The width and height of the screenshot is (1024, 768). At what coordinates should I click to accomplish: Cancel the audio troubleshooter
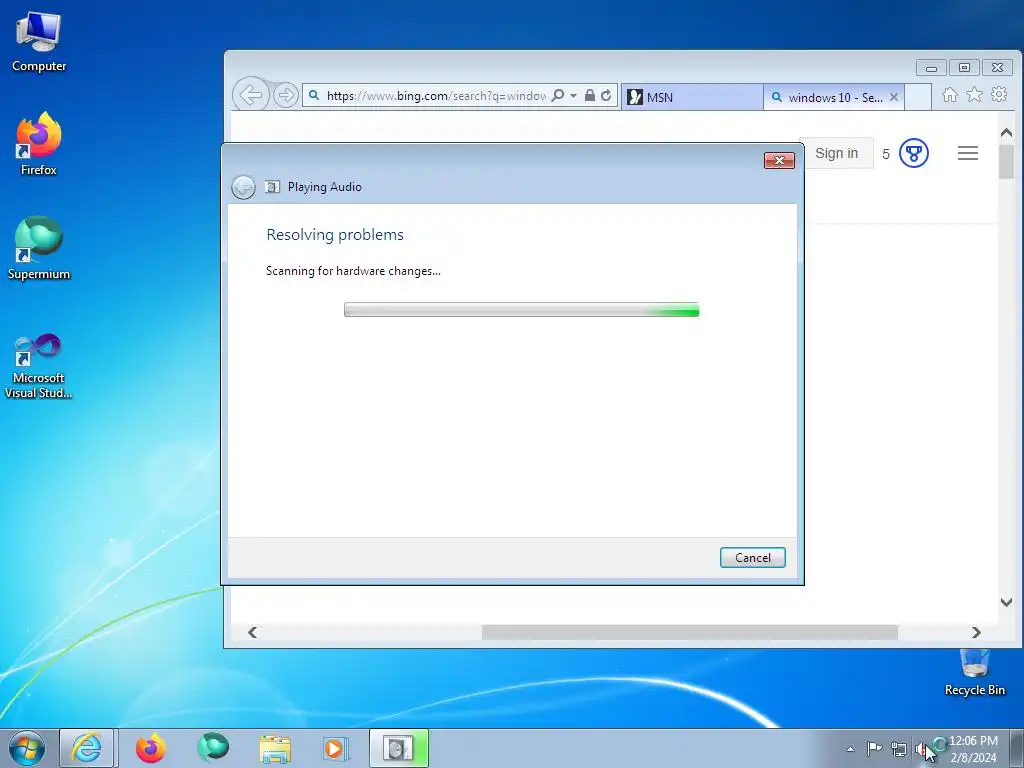point(752,558)
